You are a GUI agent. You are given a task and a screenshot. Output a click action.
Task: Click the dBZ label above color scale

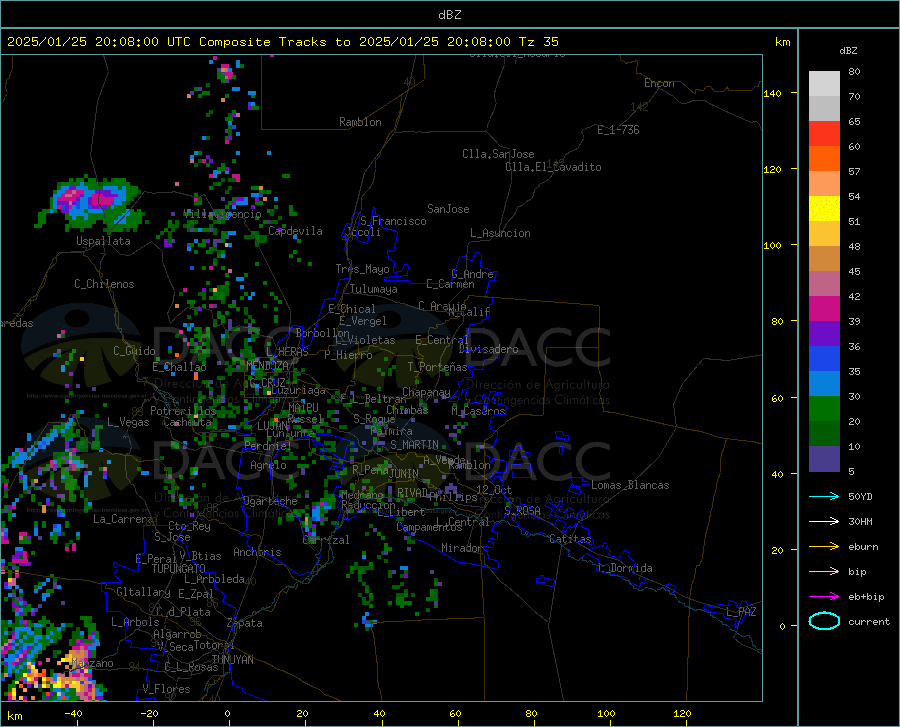(x=848, y=50)
